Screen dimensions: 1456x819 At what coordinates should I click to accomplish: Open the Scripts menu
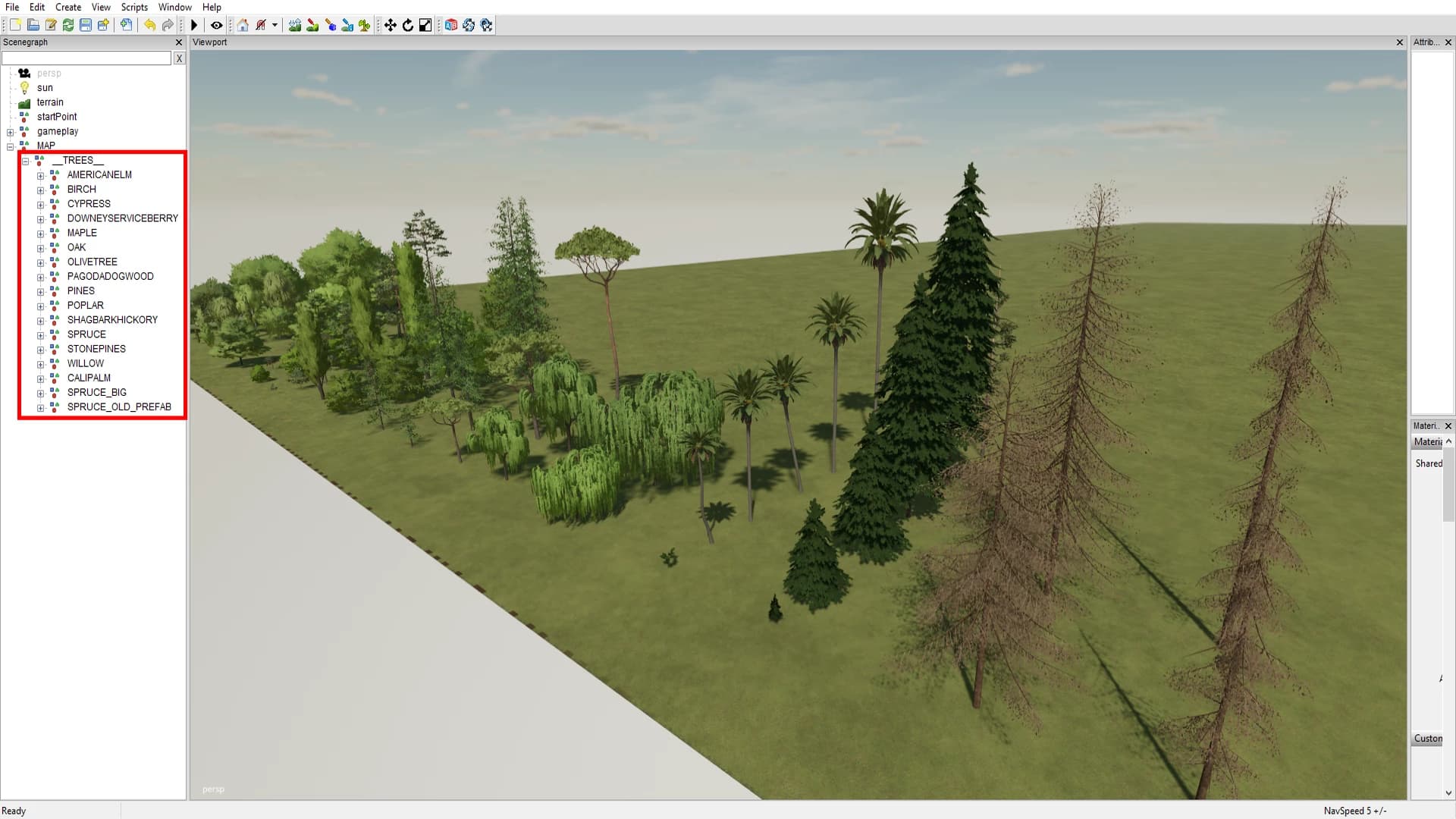point(134,7)
